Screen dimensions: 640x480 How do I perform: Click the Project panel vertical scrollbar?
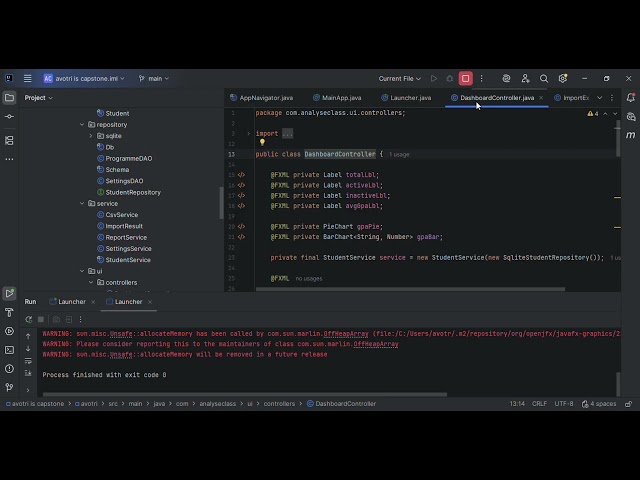222,200
